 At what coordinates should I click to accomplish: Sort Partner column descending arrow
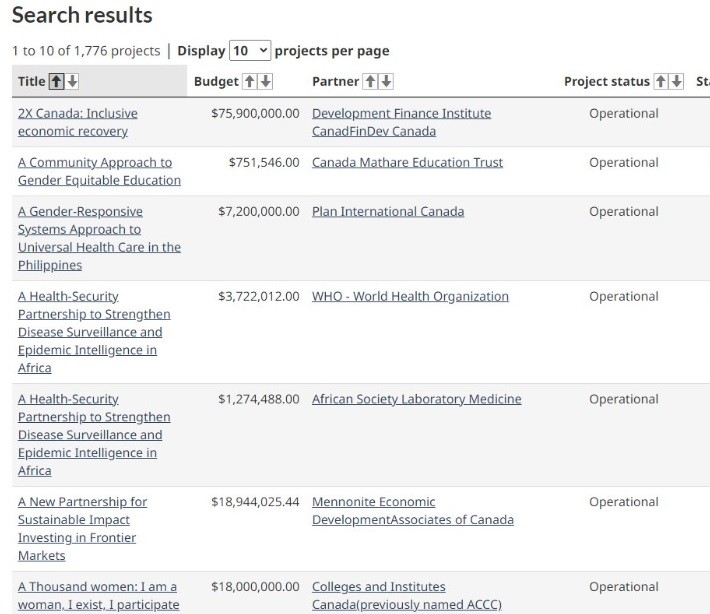point(386,82)
